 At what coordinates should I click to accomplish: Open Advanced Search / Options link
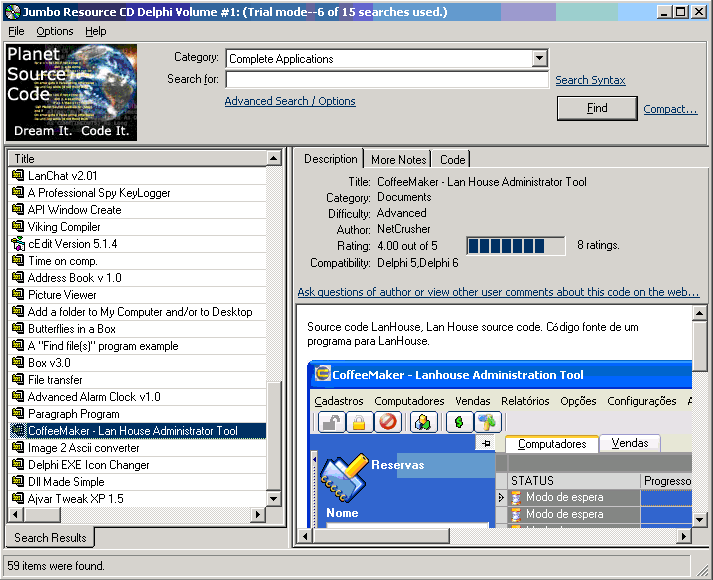click(290, 101)
